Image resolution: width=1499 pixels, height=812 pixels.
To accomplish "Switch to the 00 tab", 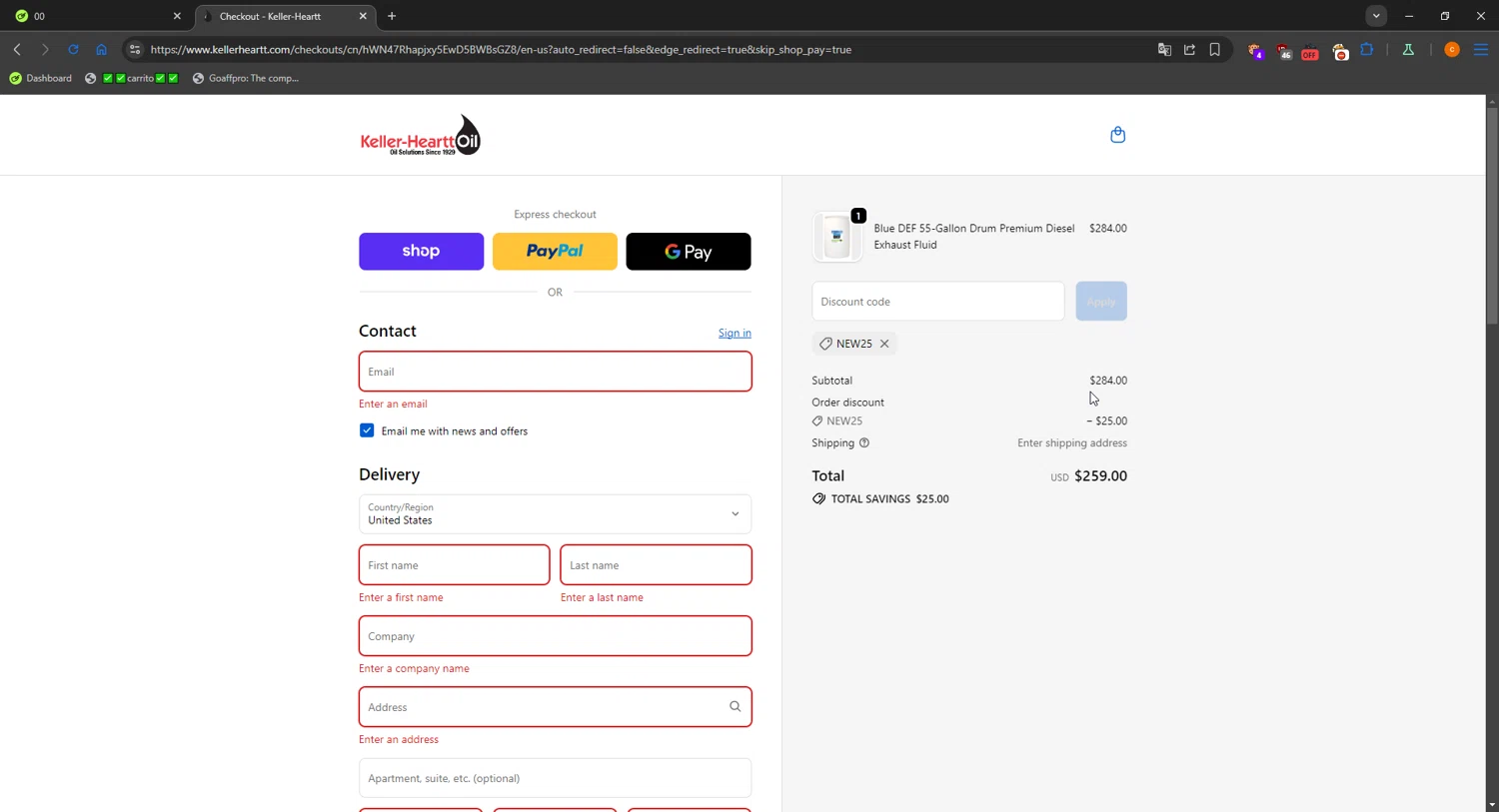I will (x=97, y=16).
